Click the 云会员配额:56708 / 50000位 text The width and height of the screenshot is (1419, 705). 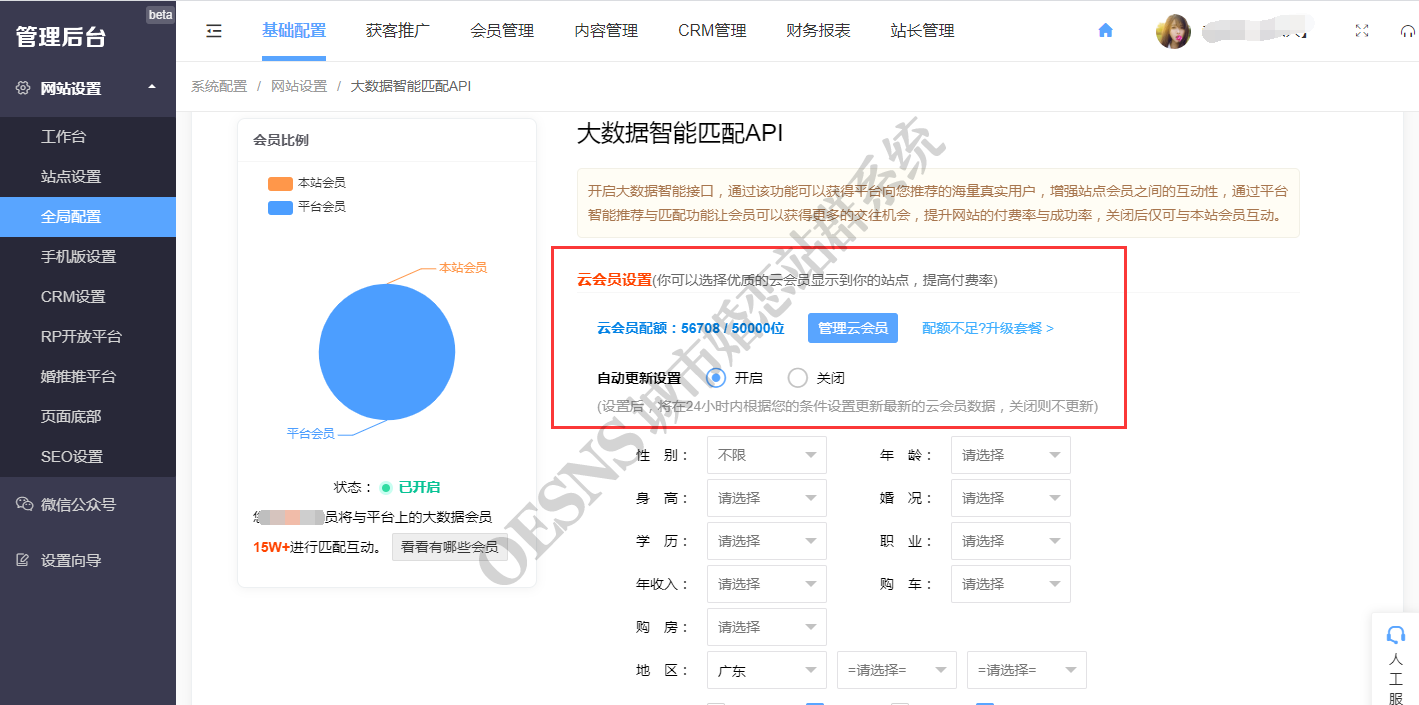coord(691,328)
